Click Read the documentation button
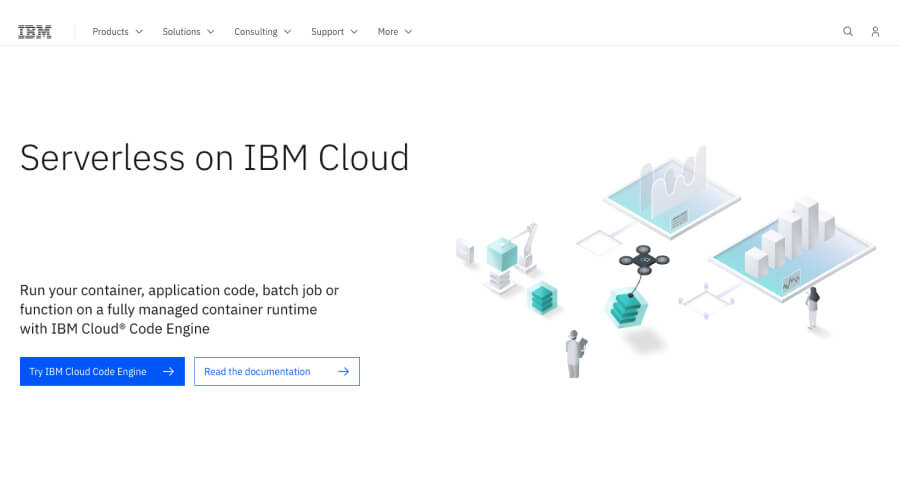The height and width of the screenshot is (500, 900). [277, 371]
